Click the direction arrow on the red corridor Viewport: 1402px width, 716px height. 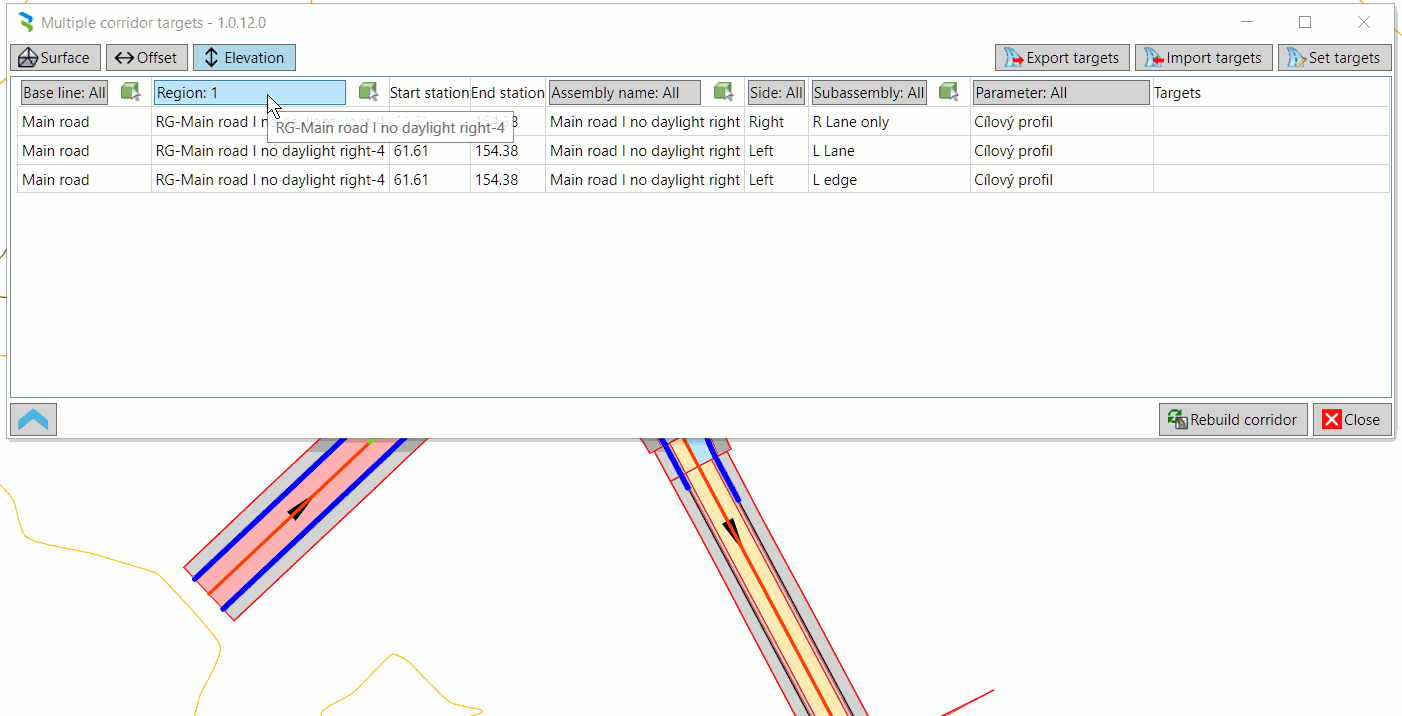click(298, 510)
